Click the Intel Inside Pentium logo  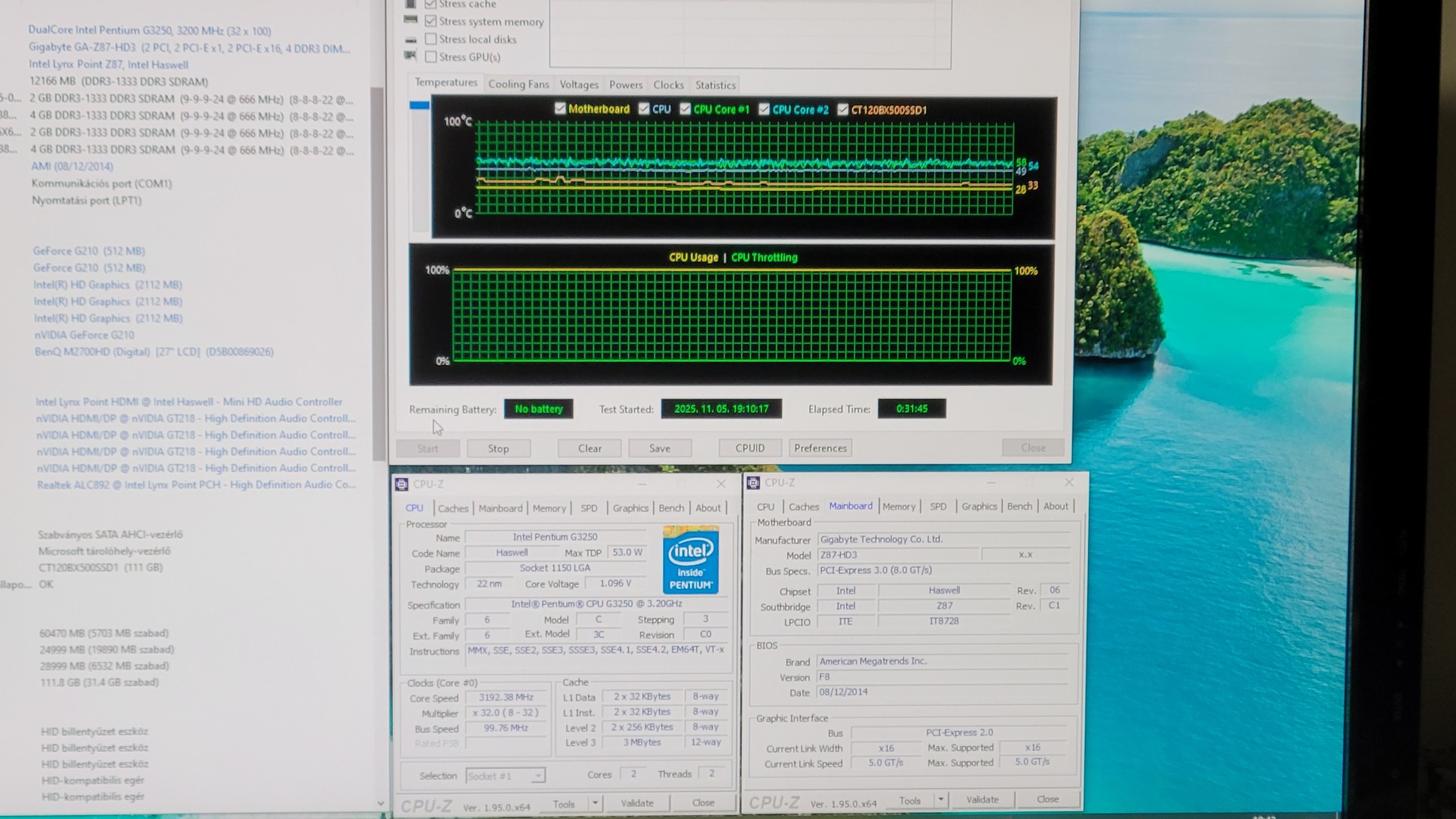[x=690, y=560]
